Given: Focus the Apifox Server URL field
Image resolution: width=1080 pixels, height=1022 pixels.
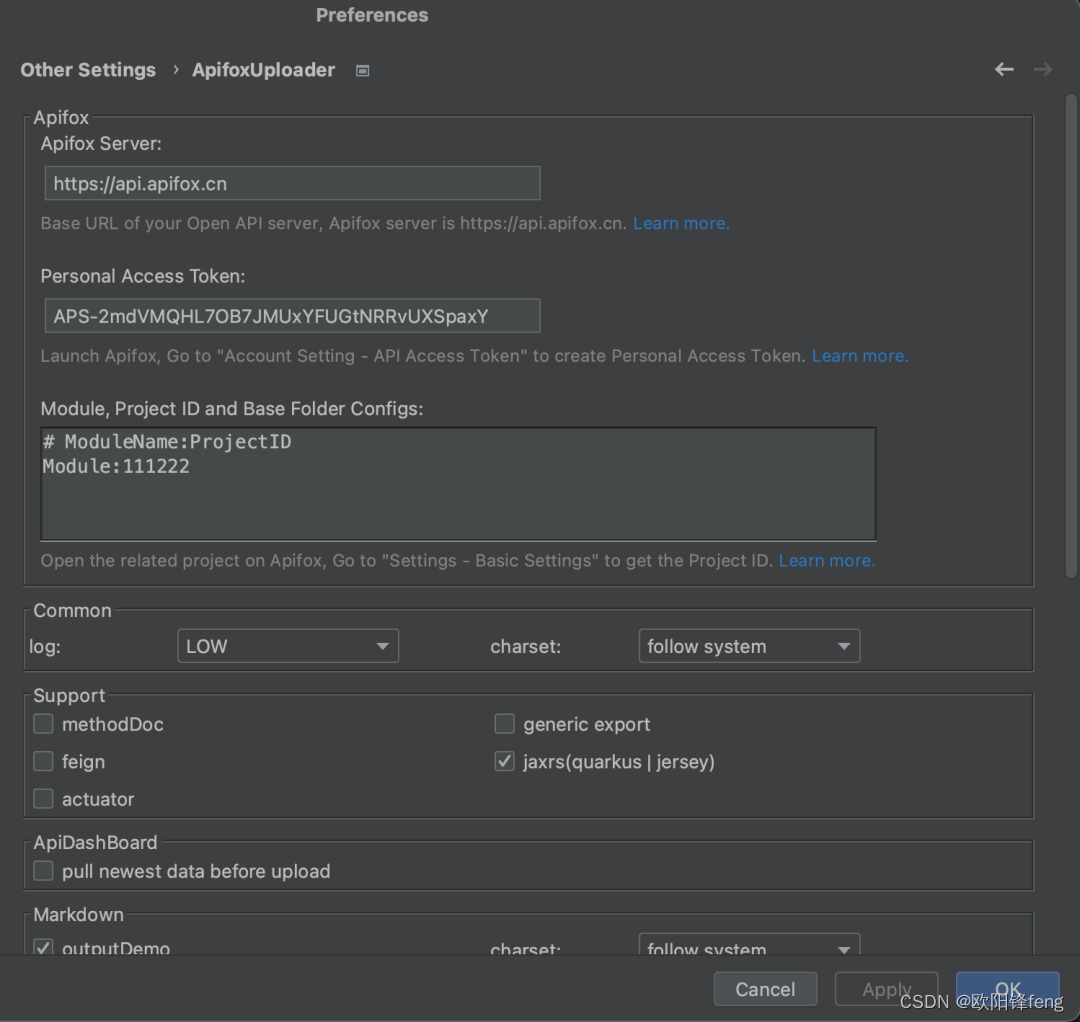Looking at the screenshot, I should [293, 183].
